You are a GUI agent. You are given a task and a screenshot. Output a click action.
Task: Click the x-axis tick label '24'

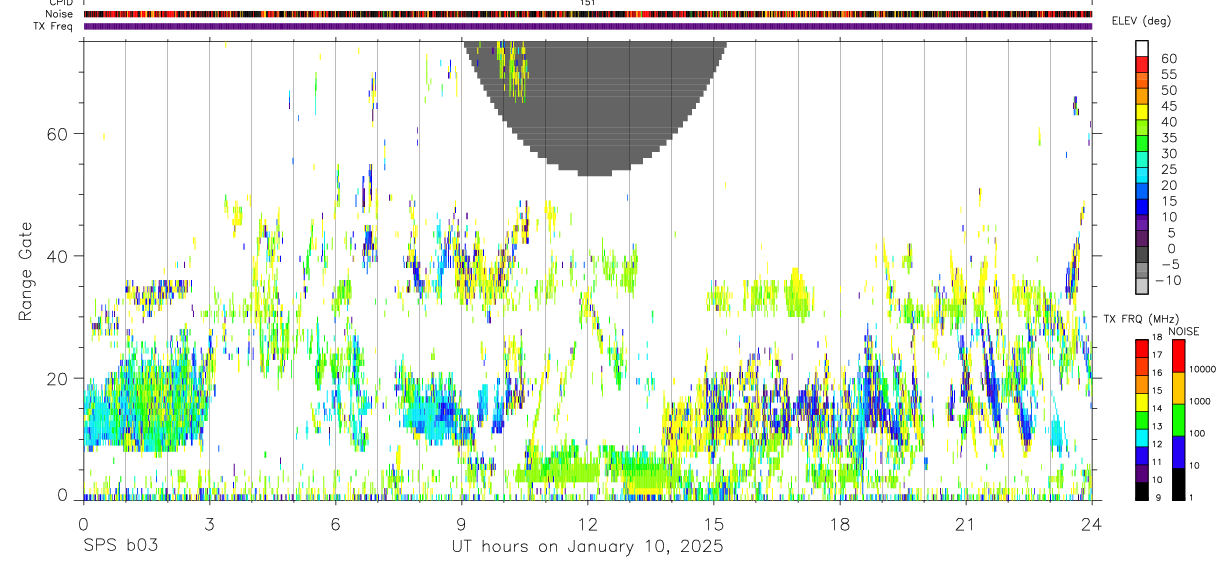(x=1092, y=524)
